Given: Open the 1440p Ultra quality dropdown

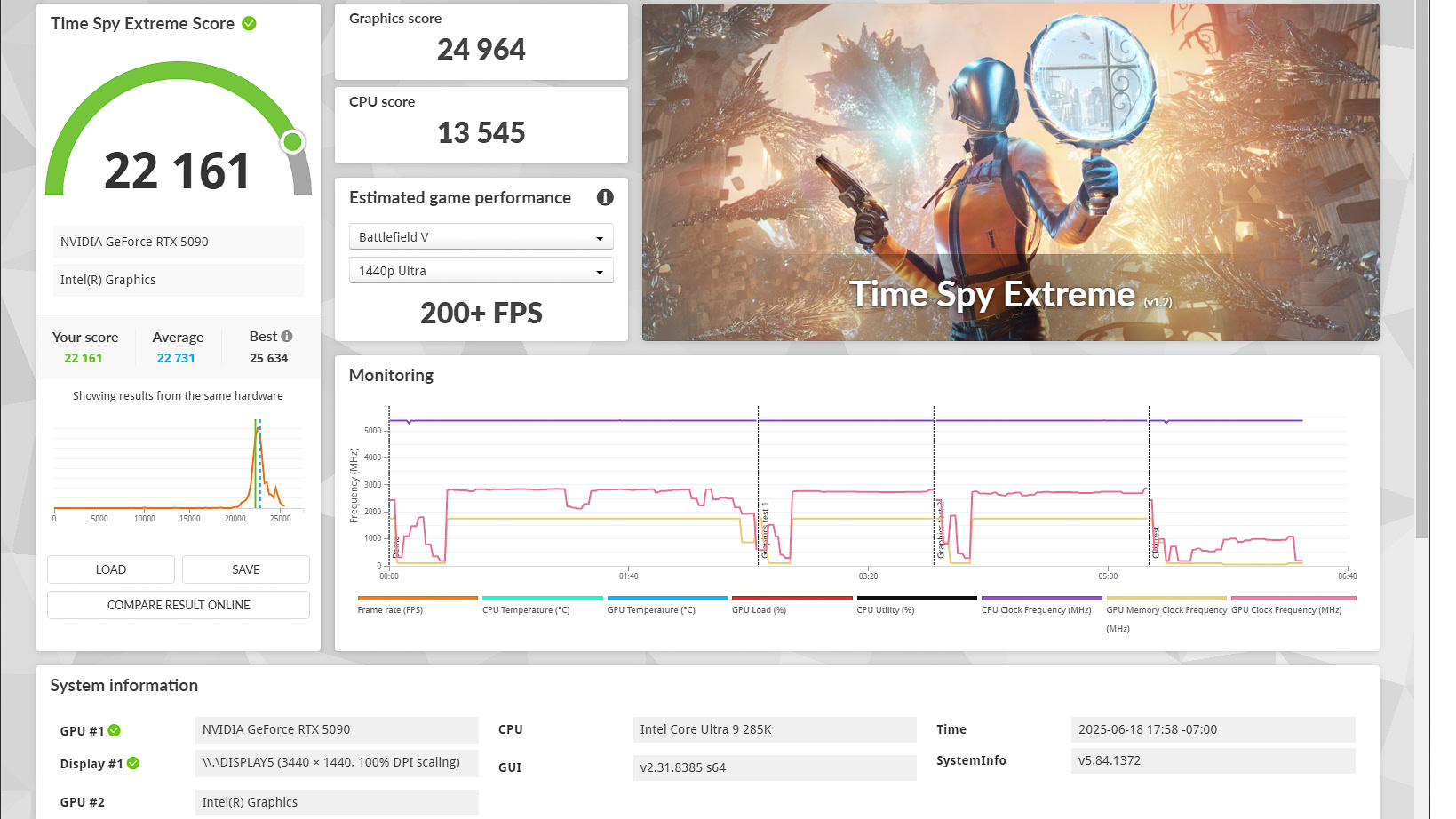Looking at the screenshot, I should (481, 270).
